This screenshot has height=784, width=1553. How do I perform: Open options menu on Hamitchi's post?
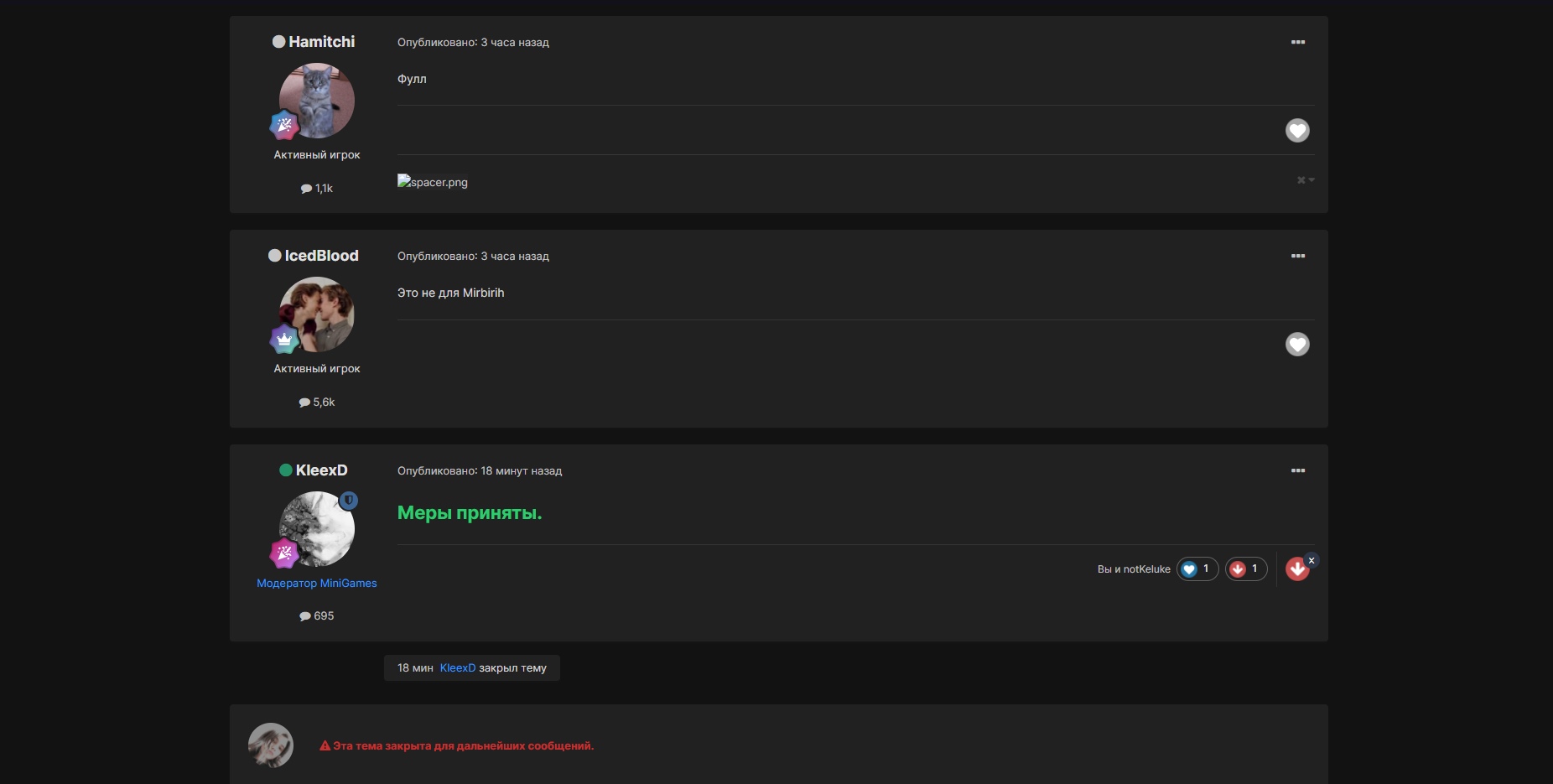[1297, 42]
